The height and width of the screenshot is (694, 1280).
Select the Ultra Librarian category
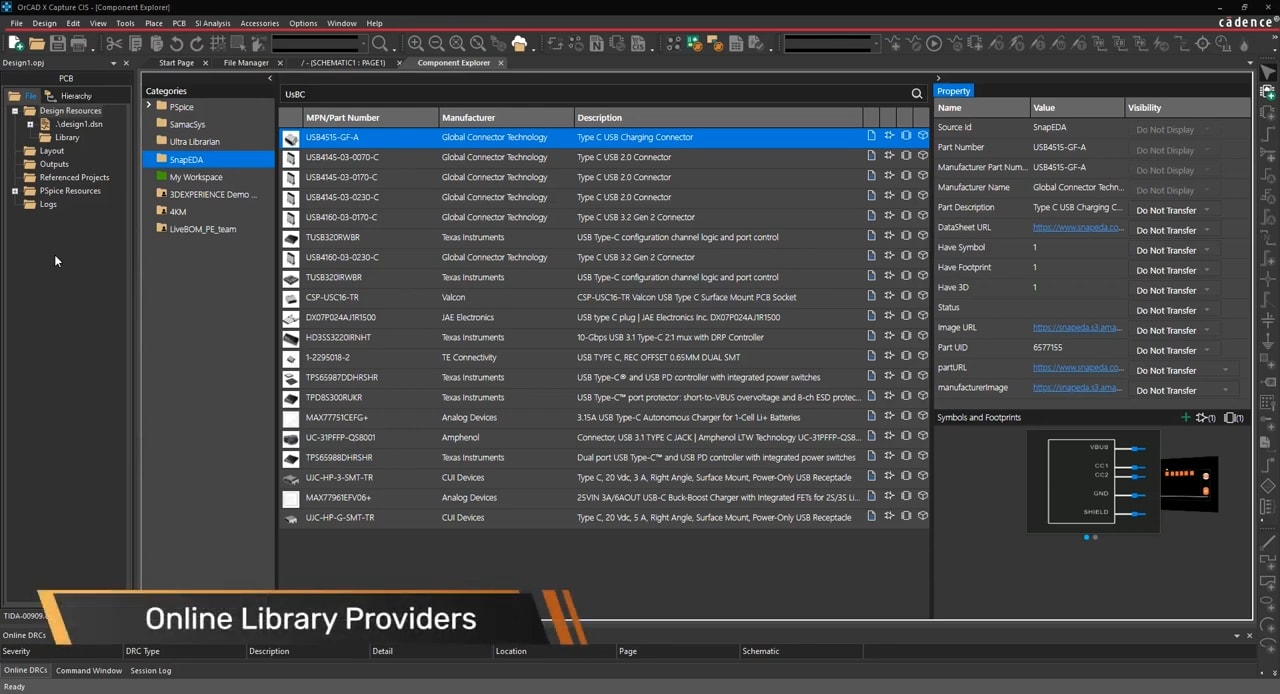click(x=194, y=142)
